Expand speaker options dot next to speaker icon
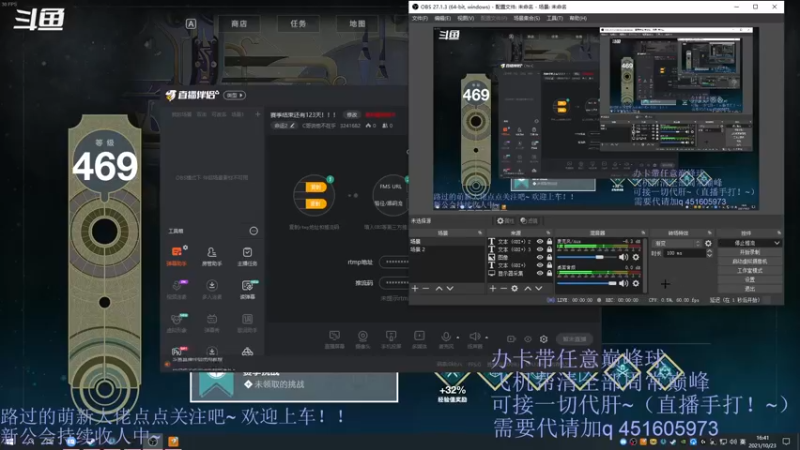The width and height of the screenshot is (800, 450). 487,337
